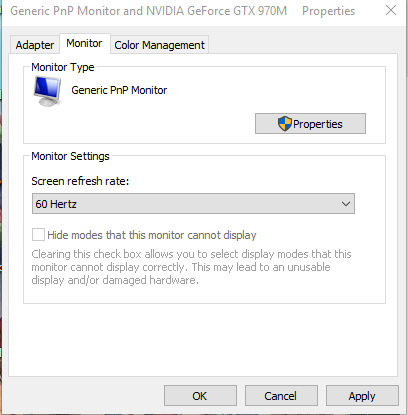Click the UAC shield icon on Properties button
The image size is (408, 415).
[x=284, y=124]
